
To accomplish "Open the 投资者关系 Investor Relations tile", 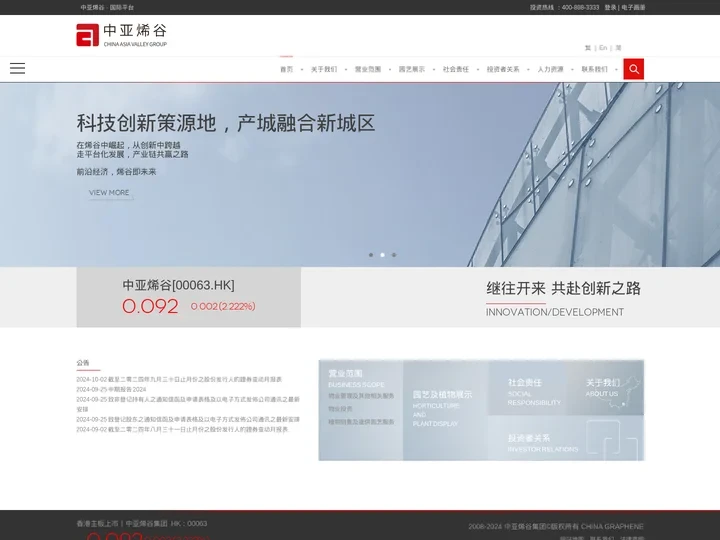I will point(566,439).
